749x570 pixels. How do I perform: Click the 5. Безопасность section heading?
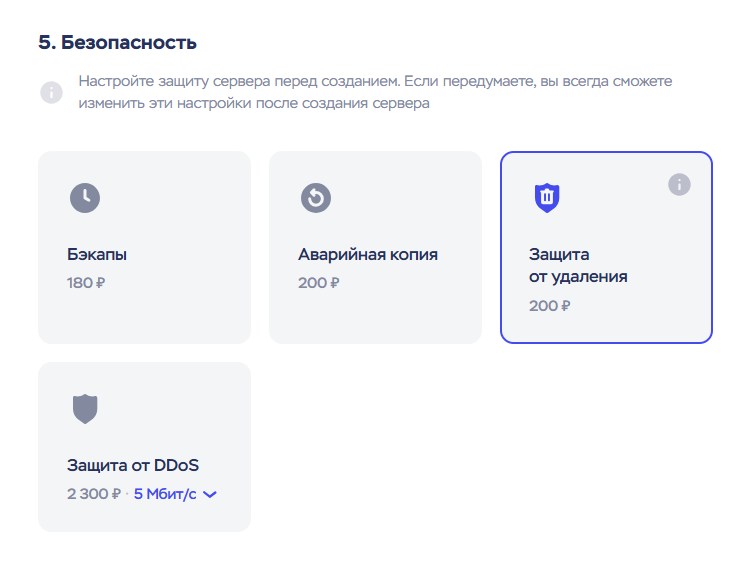click(117, 42)
